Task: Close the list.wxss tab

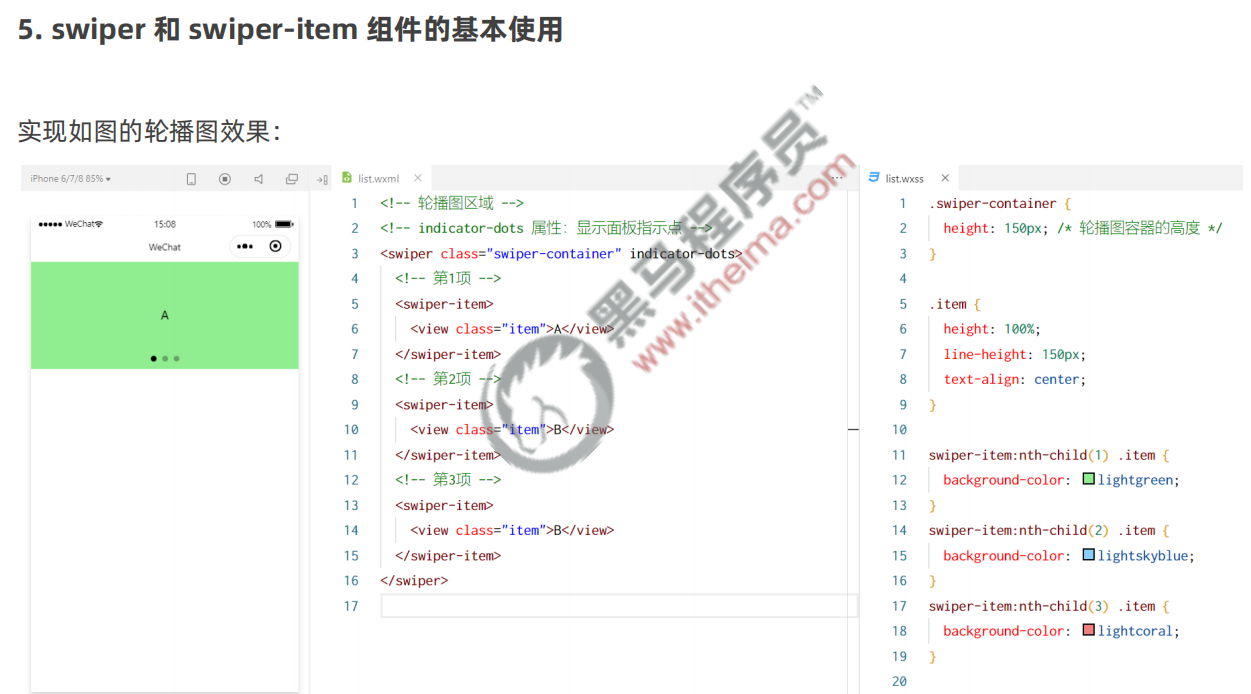Action: (x=944, y=178)
